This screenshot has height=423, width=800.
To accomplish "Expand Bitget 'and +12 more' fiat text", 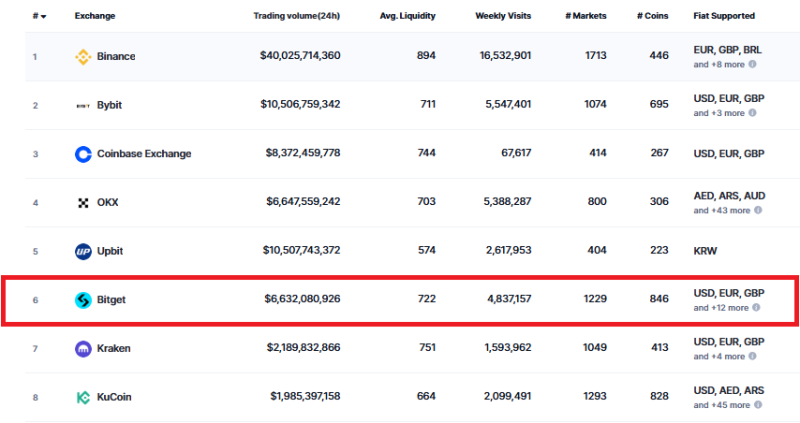I will click(x=721, y=308).
